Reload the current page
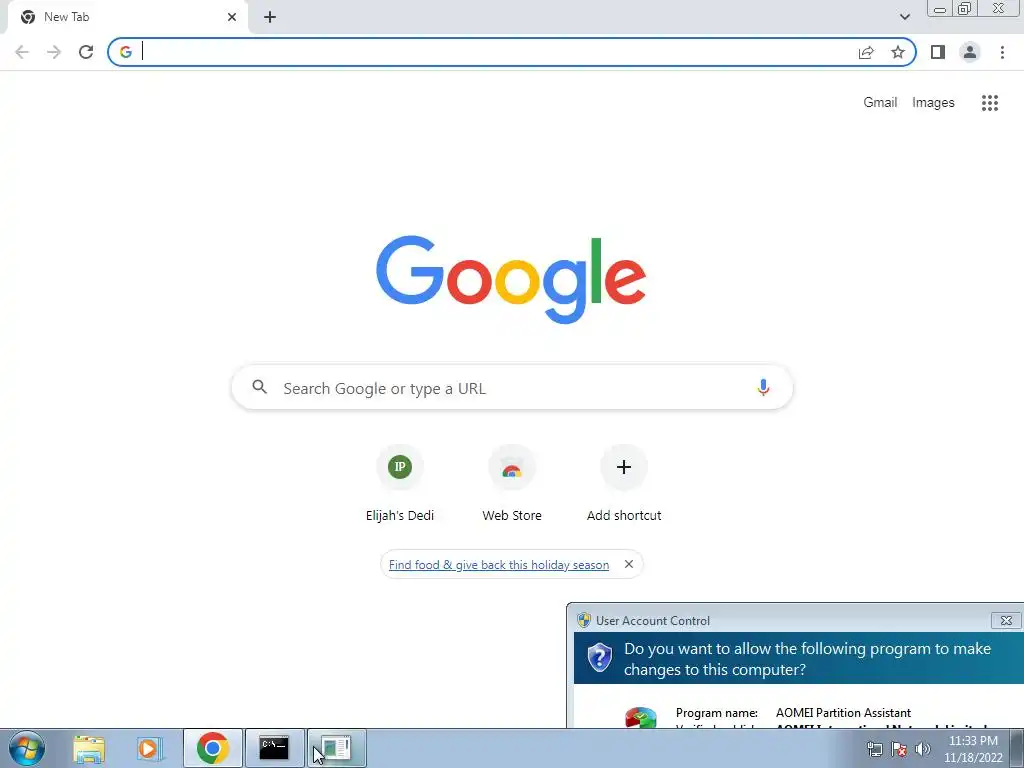The width and height of the screenshot is (1024, 768). click(x=86, y=52)
